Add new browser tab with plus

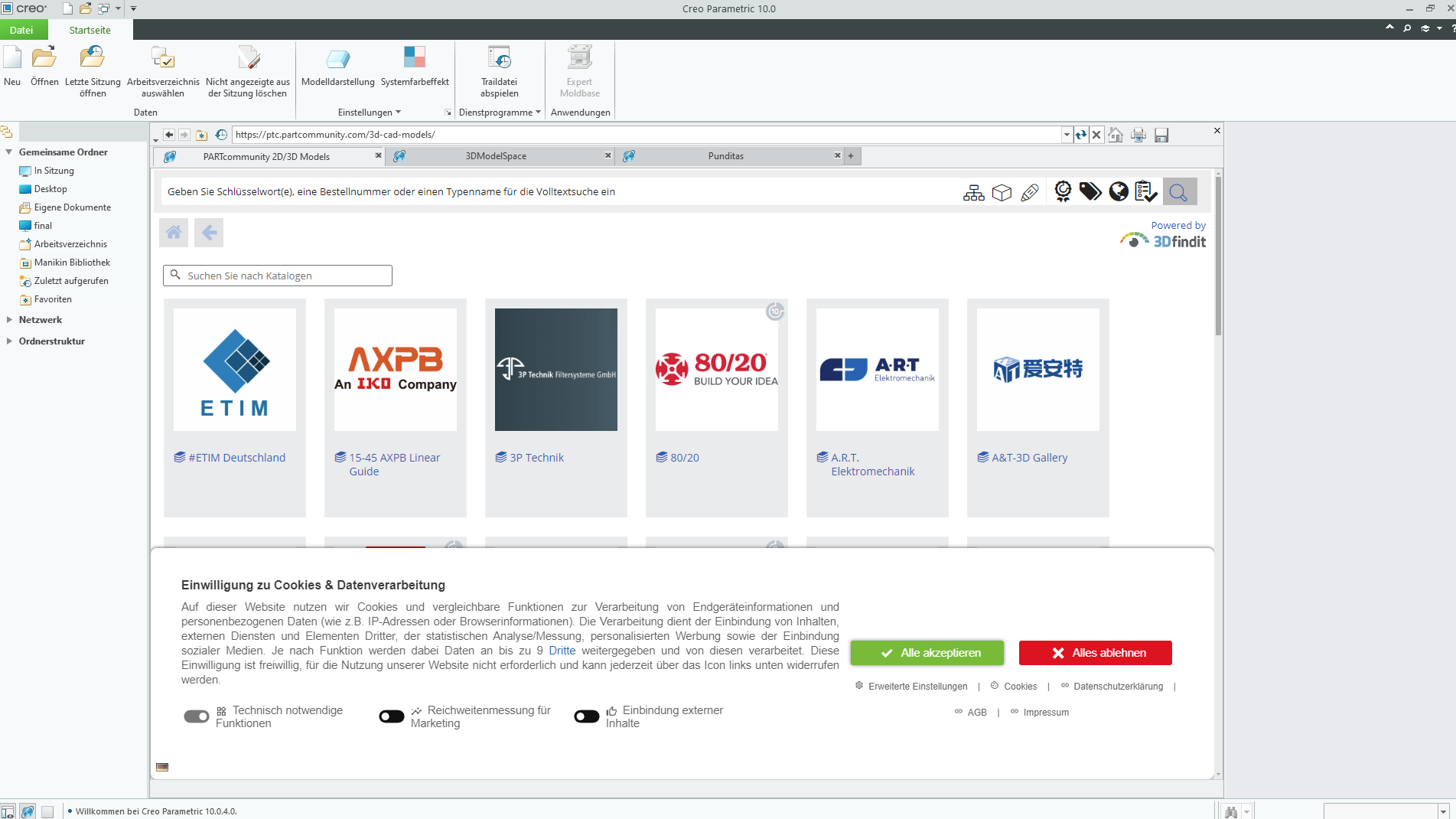(x=851, y=156)
